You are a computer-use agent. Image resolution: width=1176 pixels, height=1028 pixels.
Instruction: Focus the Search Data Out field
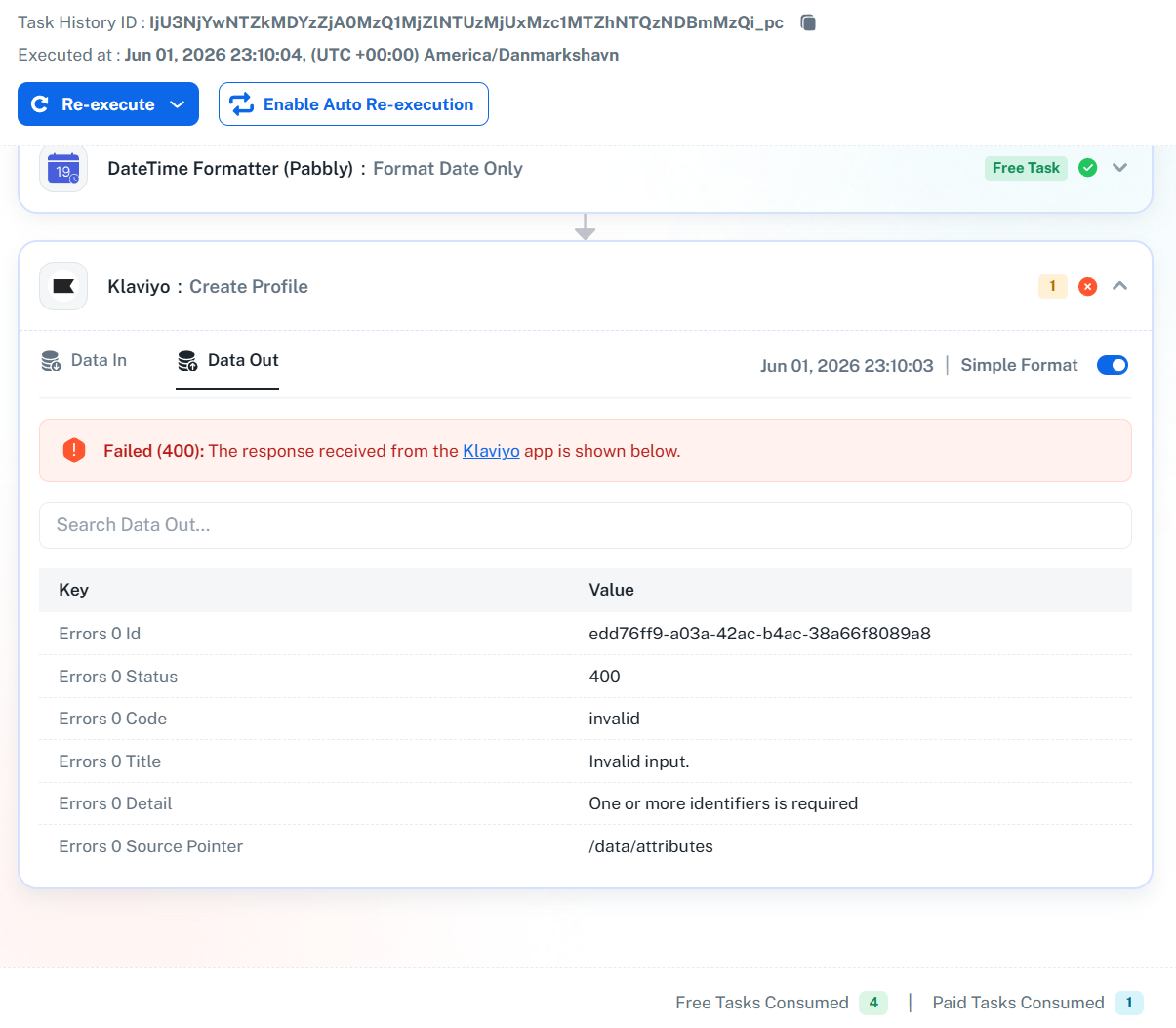tap(586, 525)
